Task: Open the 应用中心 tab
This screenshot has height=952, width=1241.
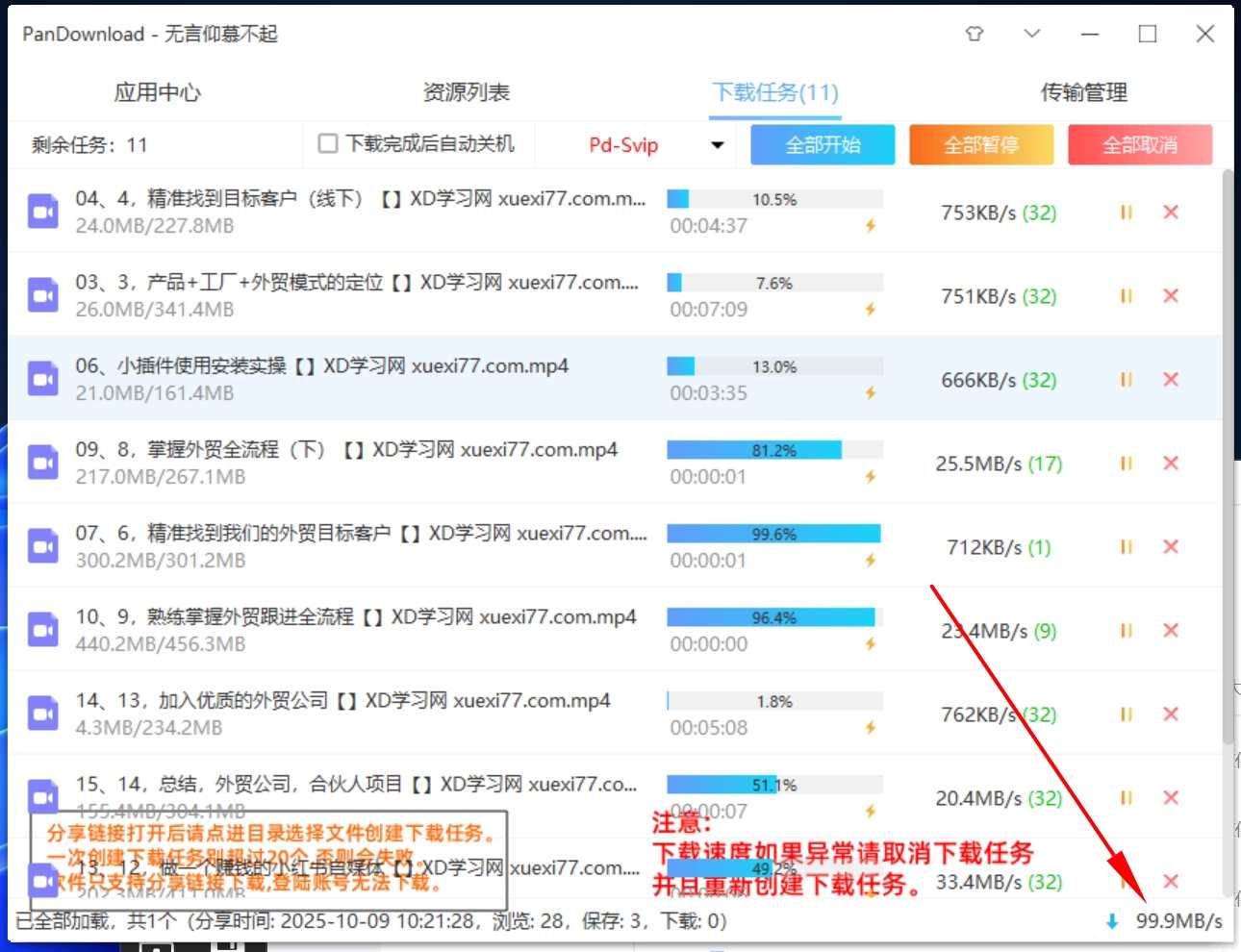Action: (x=157, y=92)
